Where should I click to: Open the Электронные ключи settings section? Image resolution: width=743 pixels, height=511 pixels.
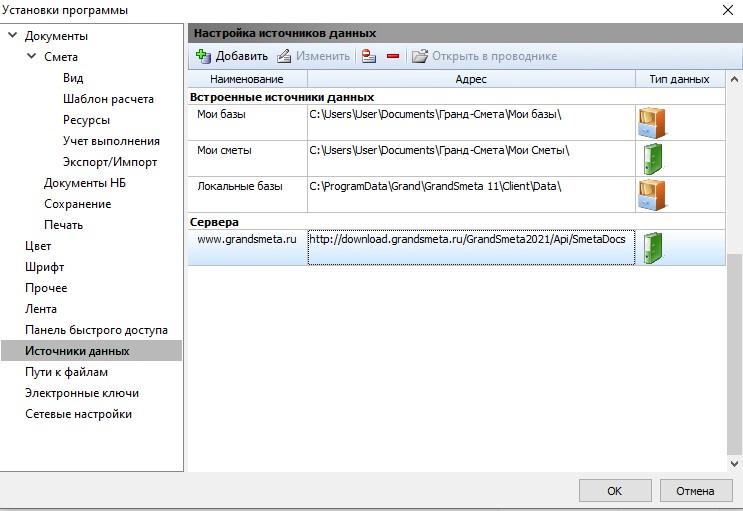[x=82, y=393]
